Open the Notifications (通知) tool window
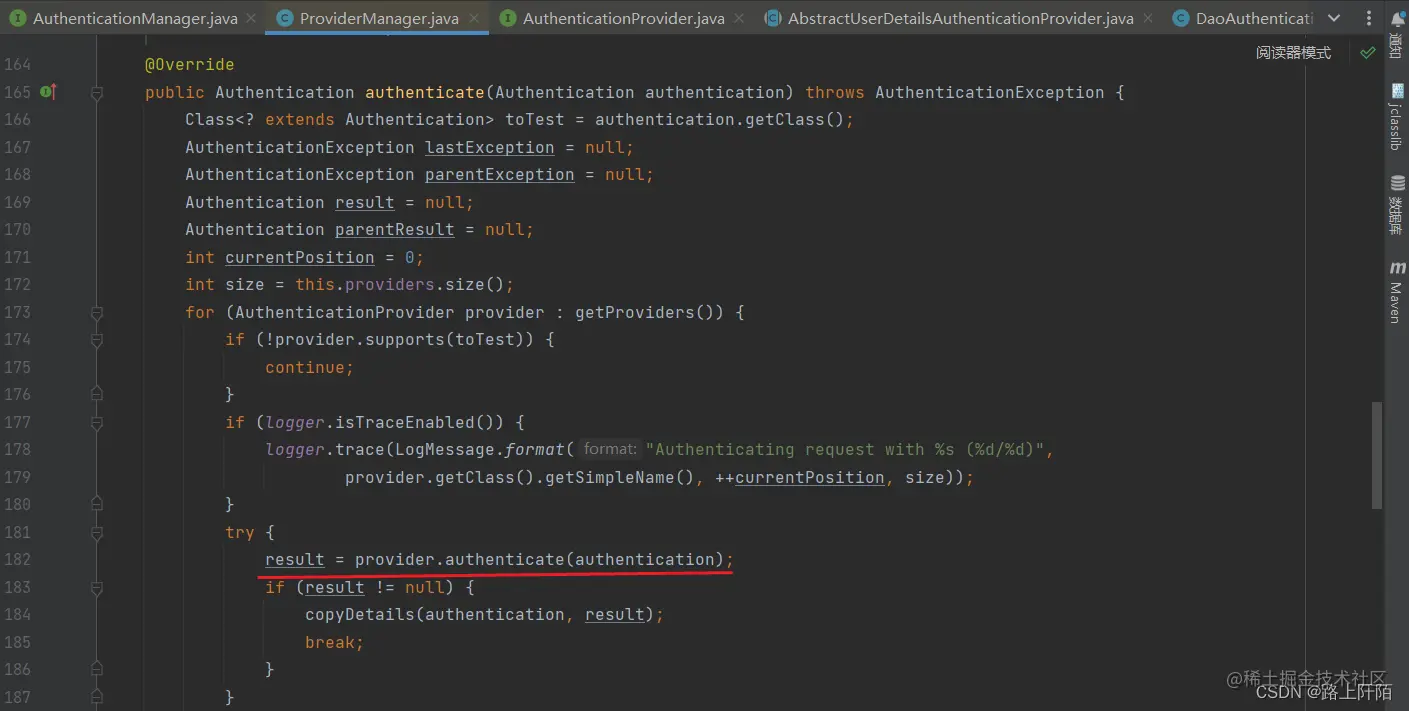 [x=1396, y=33]
